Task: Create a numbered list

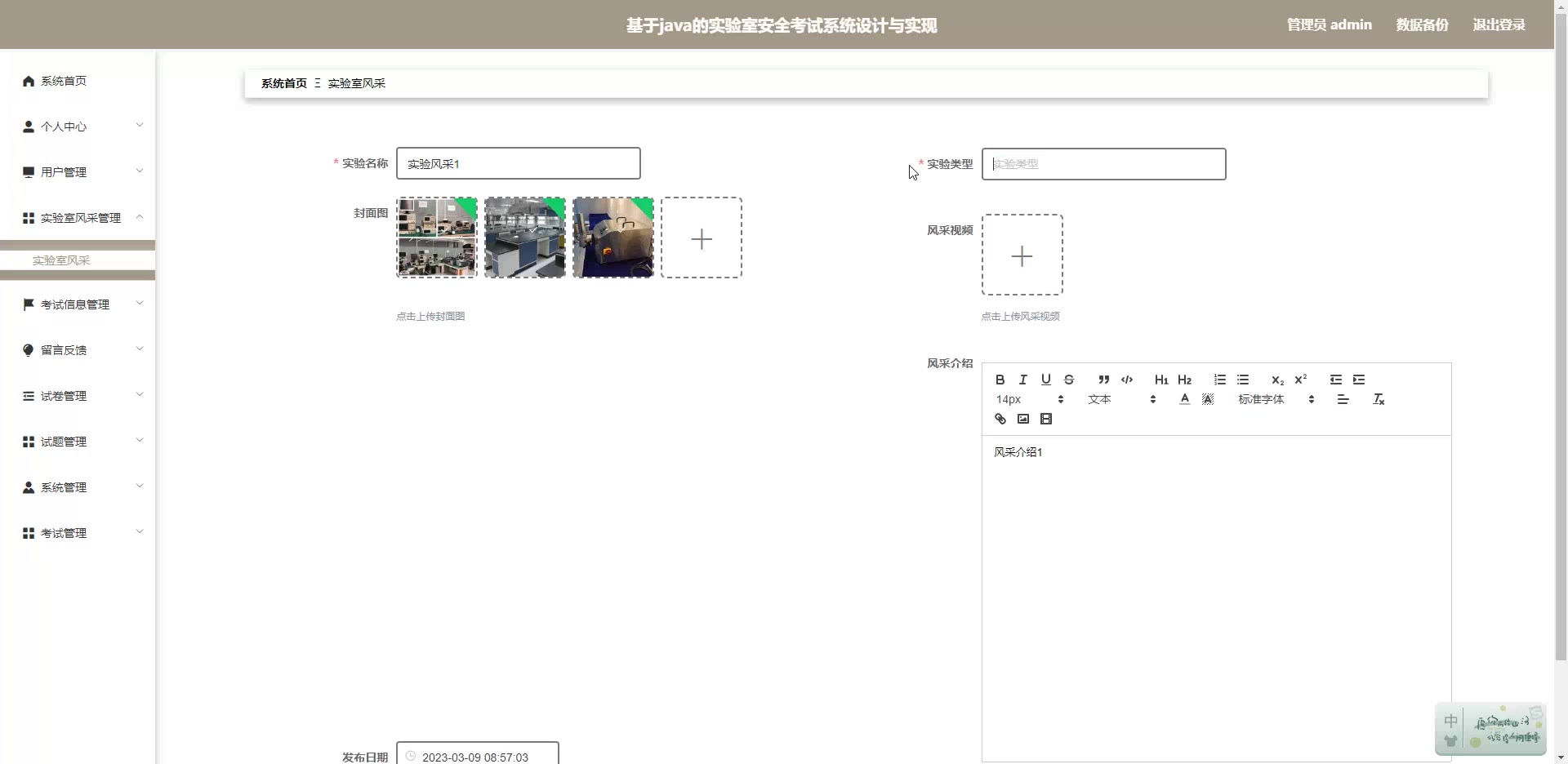Action: (1219, 380)
